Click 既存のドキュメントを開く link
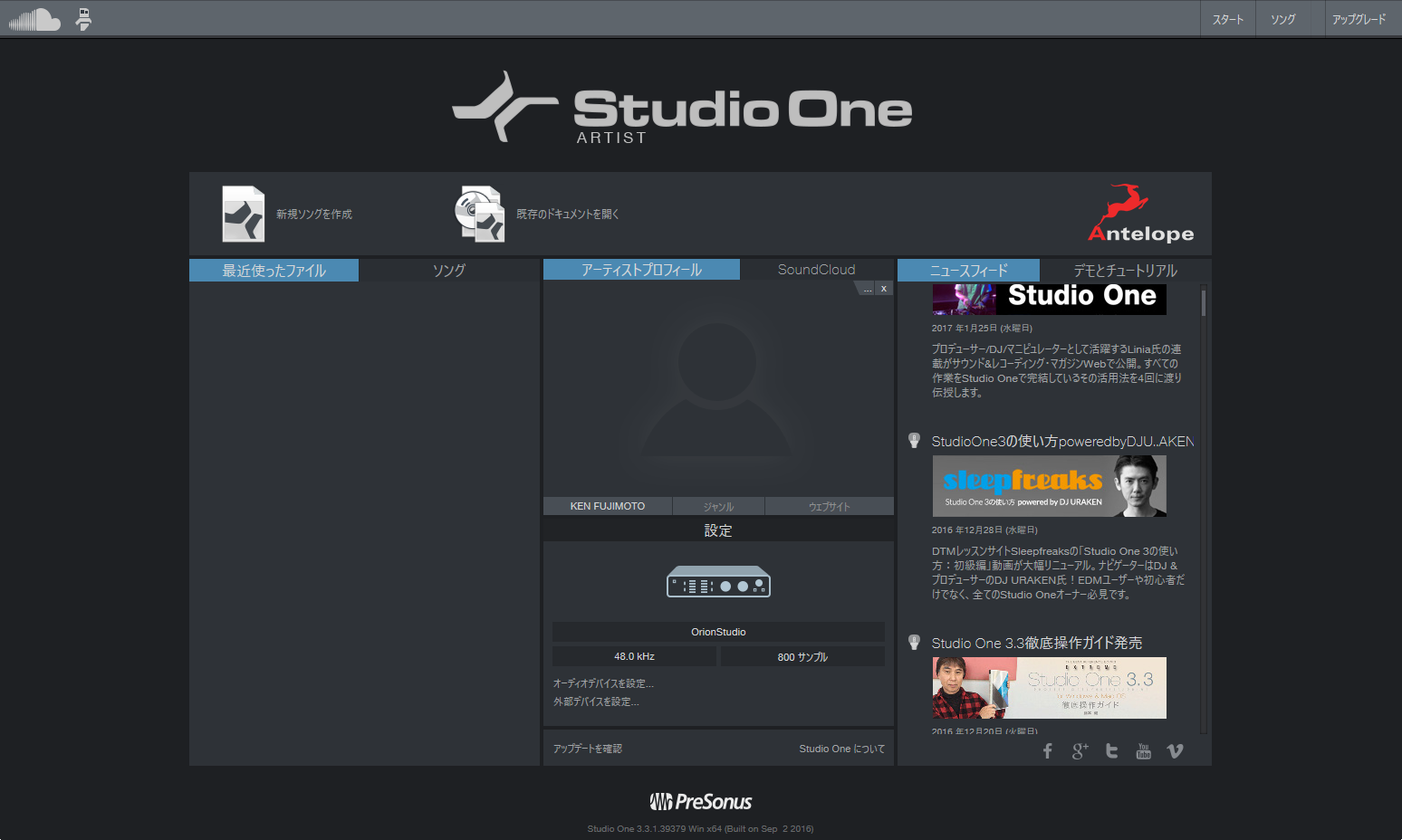Viewport: 1402px width, 840px height. [568, 215]
